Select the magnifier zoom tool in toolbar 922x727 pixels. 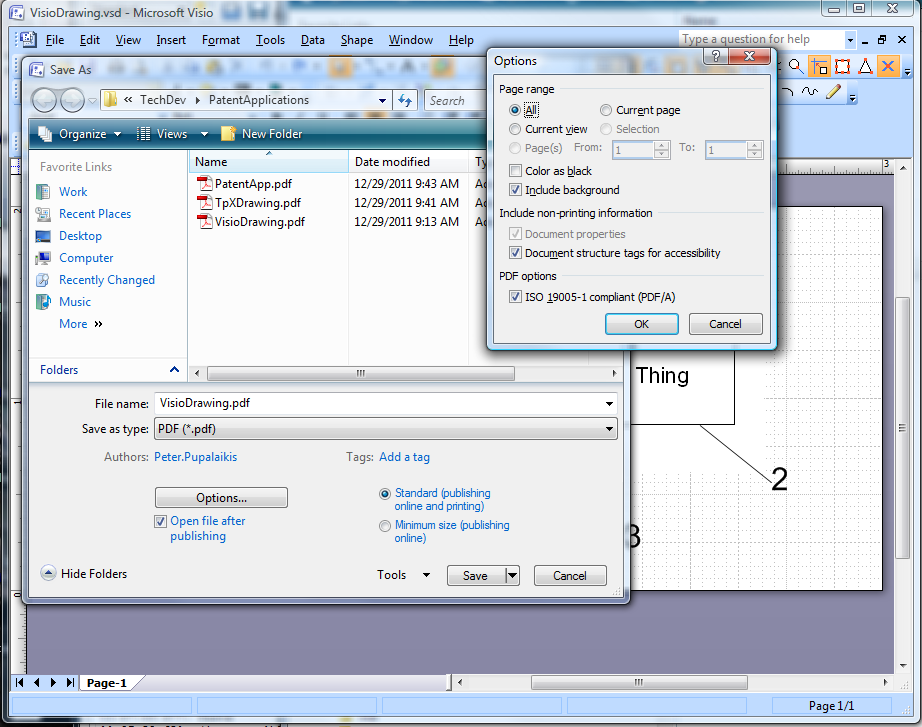click(795, 67)
